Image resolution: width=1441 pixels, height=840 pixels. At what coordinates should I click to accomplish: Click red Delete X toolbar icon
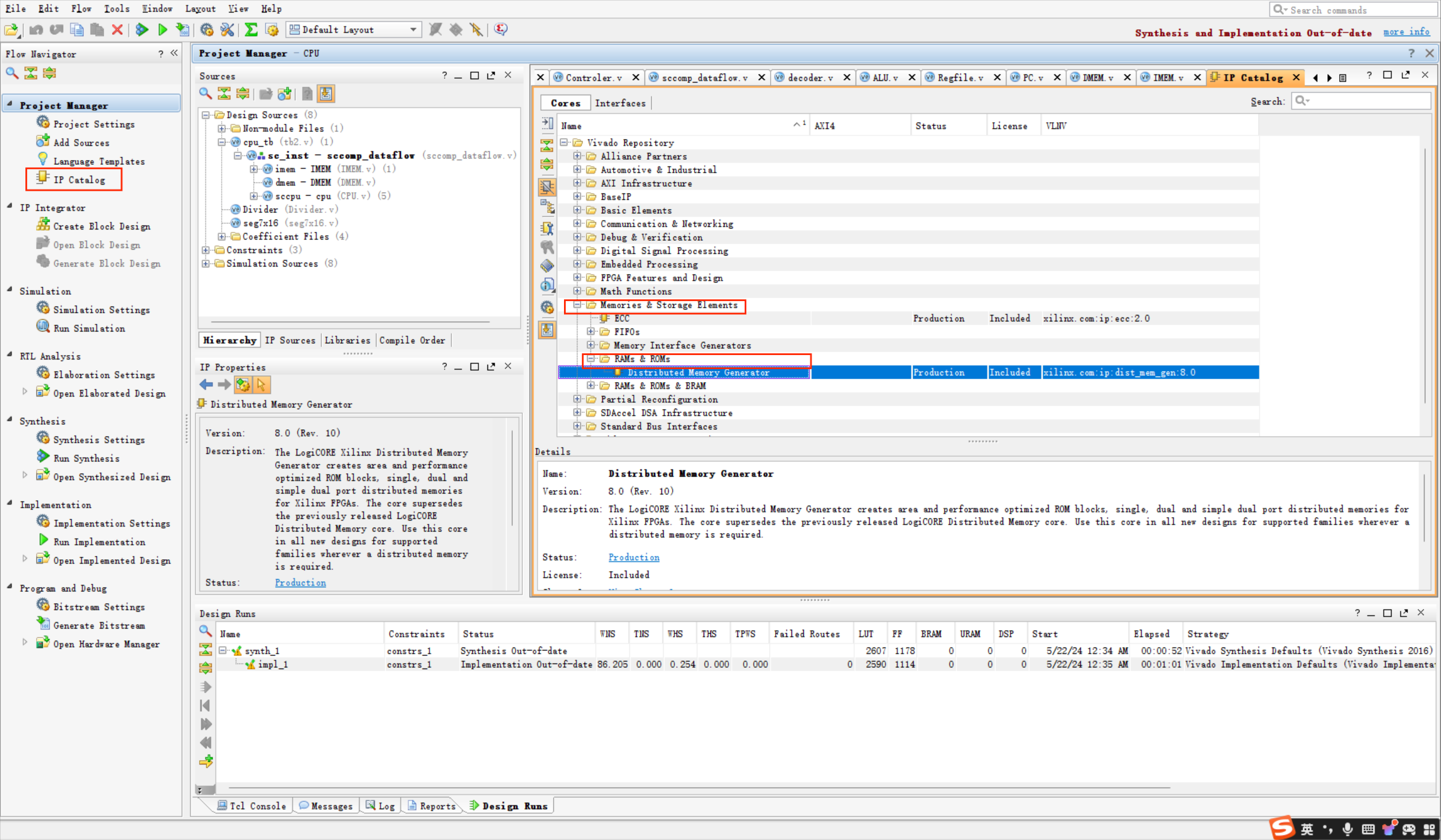117,29
